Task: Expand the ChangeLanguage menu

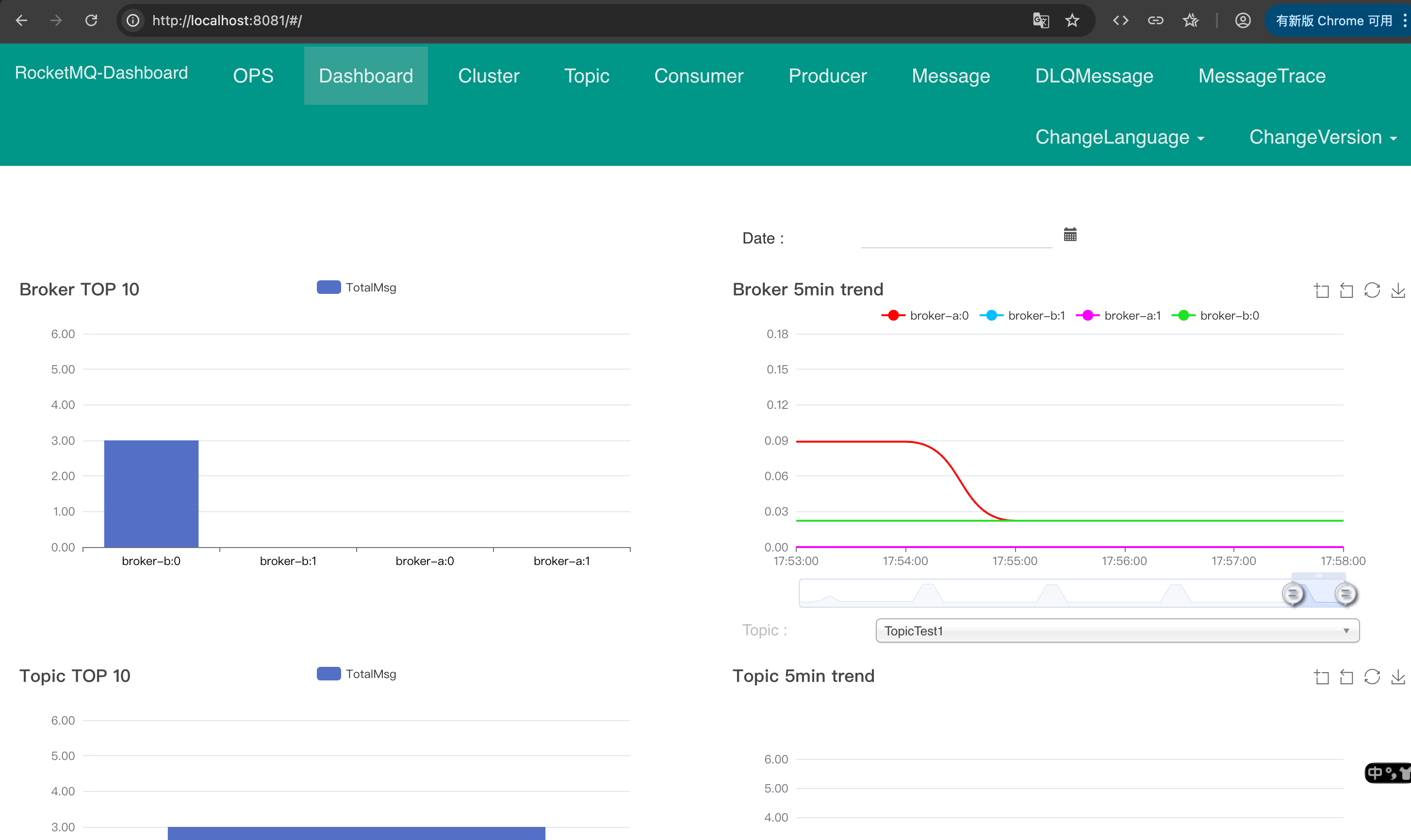Action: pyautogui.click(x=1119, y=138)
